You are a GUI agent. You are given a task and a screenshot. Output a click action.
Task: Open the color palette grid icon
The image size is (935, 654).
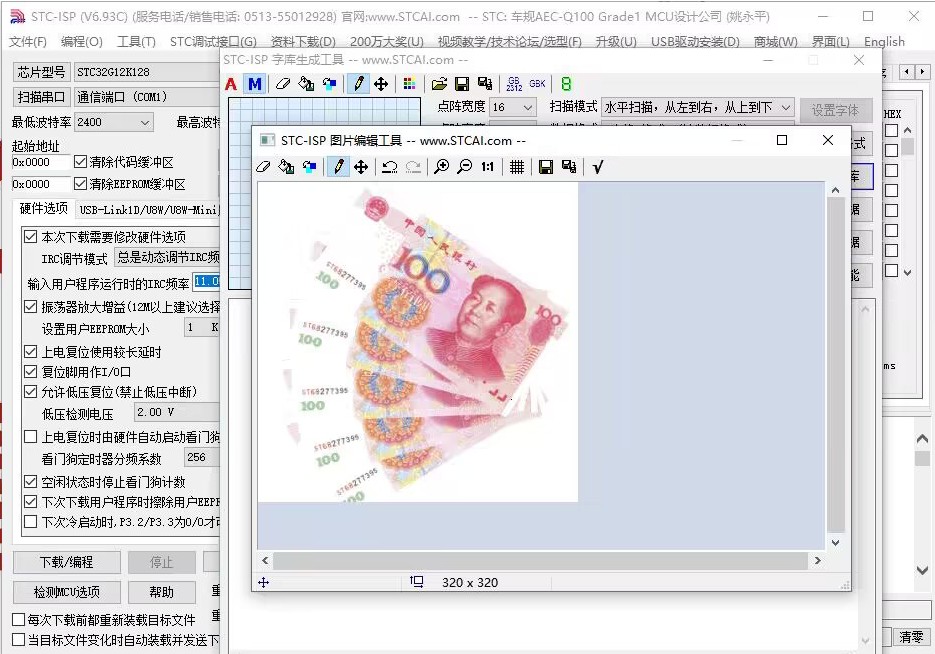(410, 84)
